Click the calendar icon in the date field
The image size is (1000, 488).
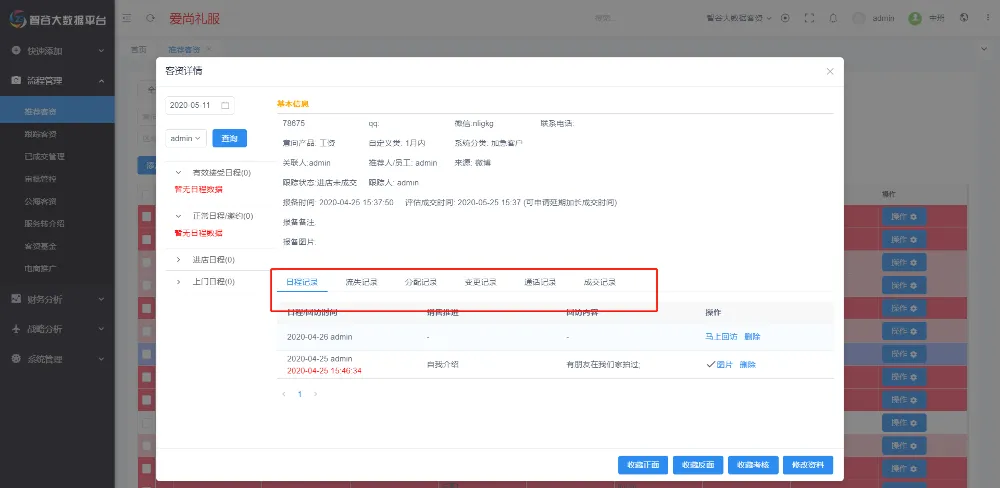225,105
